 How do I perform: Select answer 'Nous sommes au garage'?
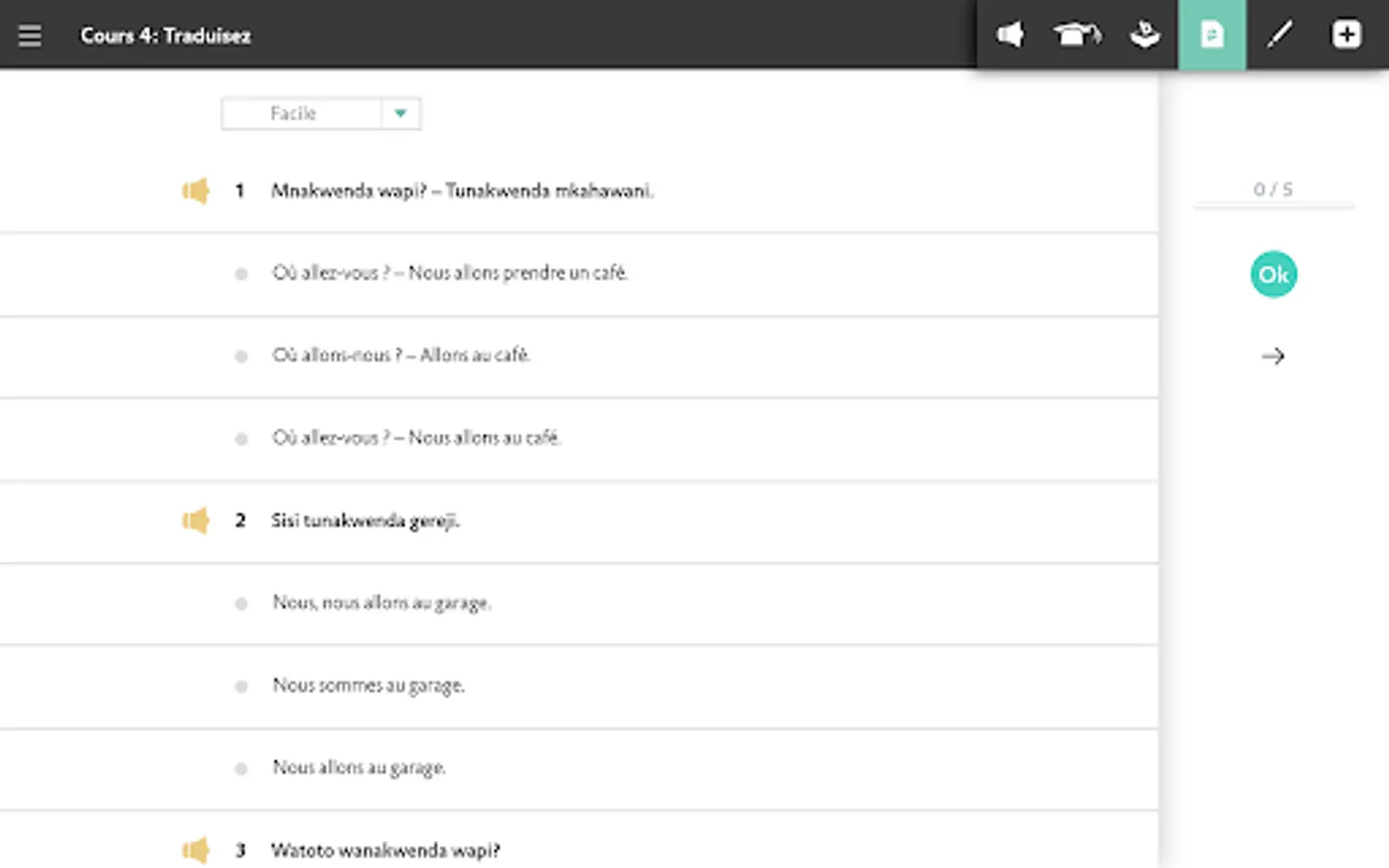click(368, 686)
